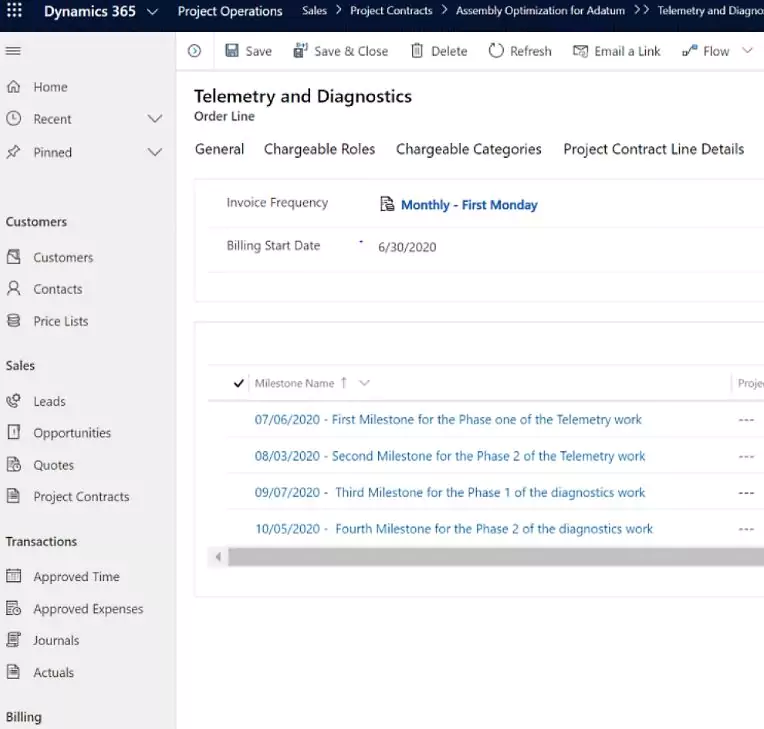Click the Home icon in the sidebar
Viewport: 764px width, 729px height.
tap(14, 87)
